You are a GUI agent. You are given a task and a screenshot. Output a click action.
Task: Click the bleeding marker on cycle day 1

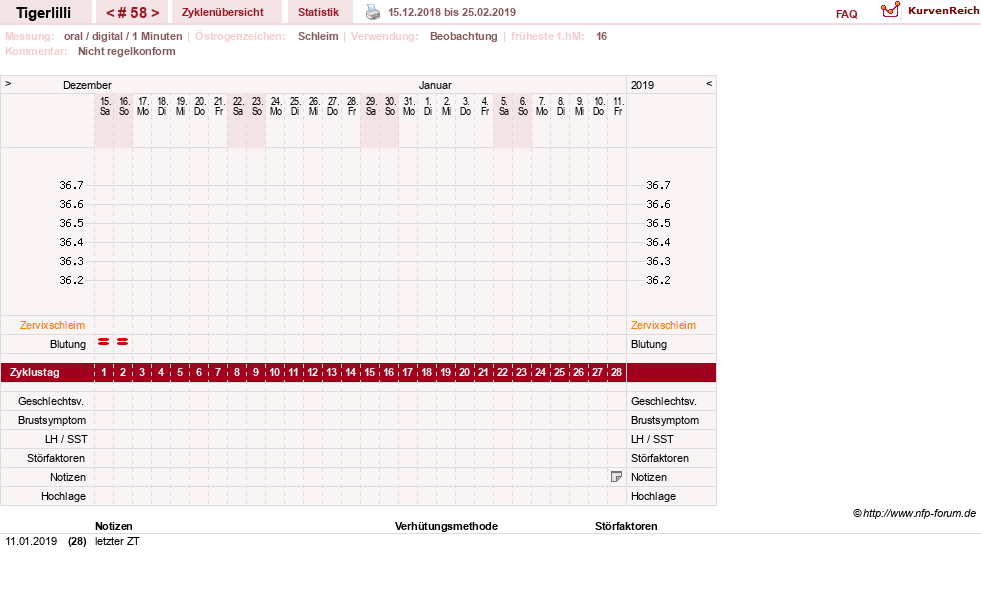point(104,342)
